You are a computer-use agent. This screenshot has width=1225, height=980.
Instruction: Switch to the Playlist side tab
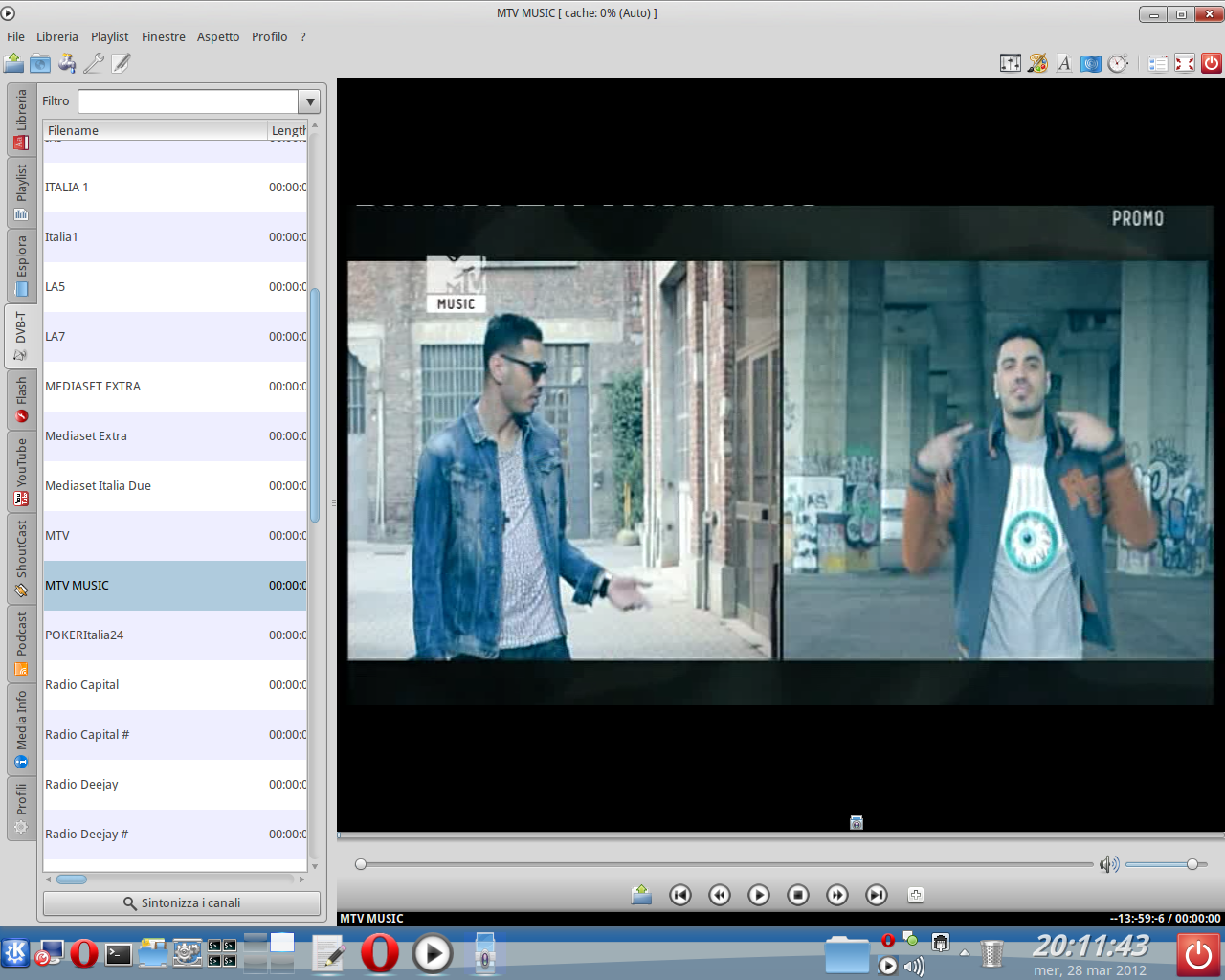(x=21, y=192)
